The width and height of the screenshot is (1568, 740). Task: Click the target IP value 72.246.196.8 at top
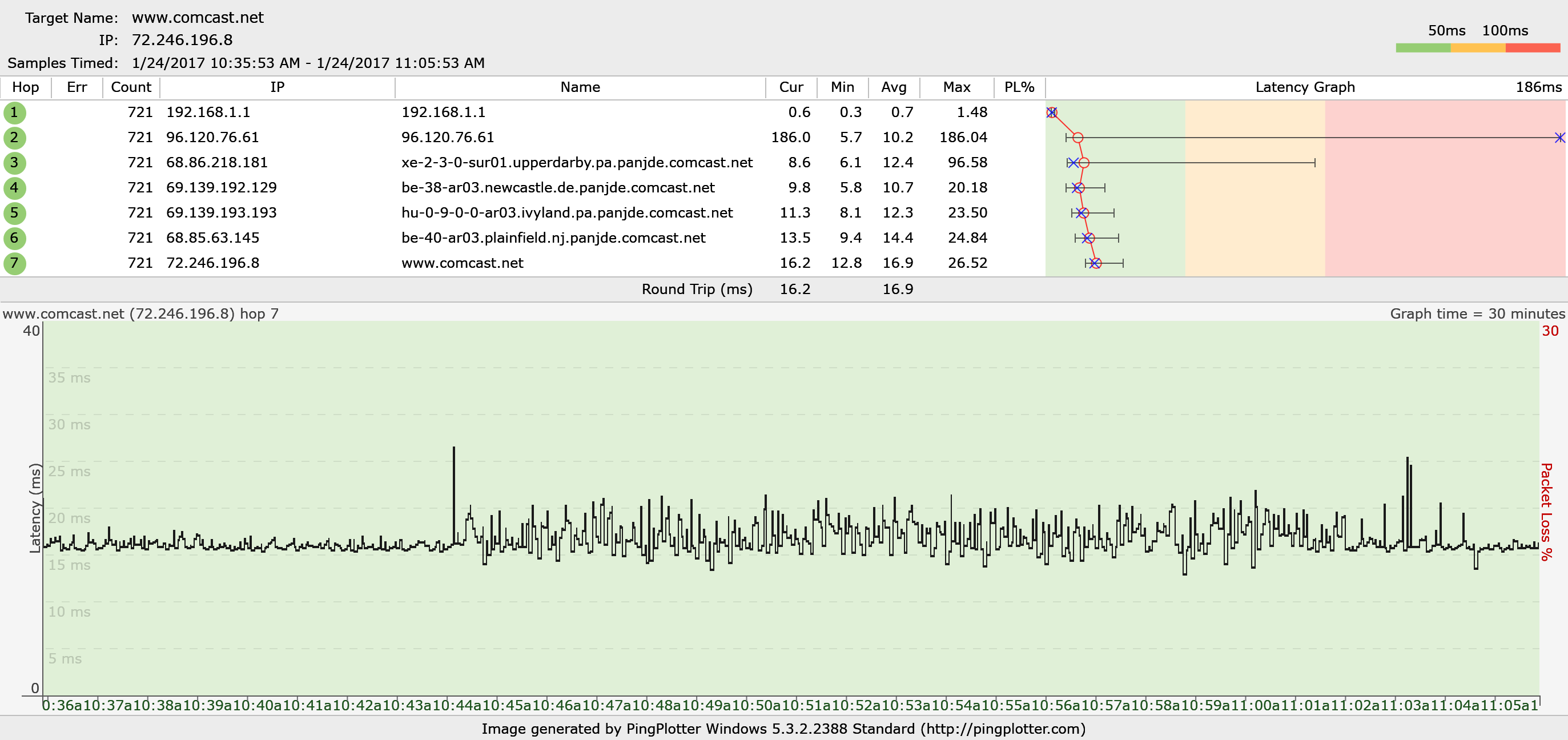(x=182, y=40)
